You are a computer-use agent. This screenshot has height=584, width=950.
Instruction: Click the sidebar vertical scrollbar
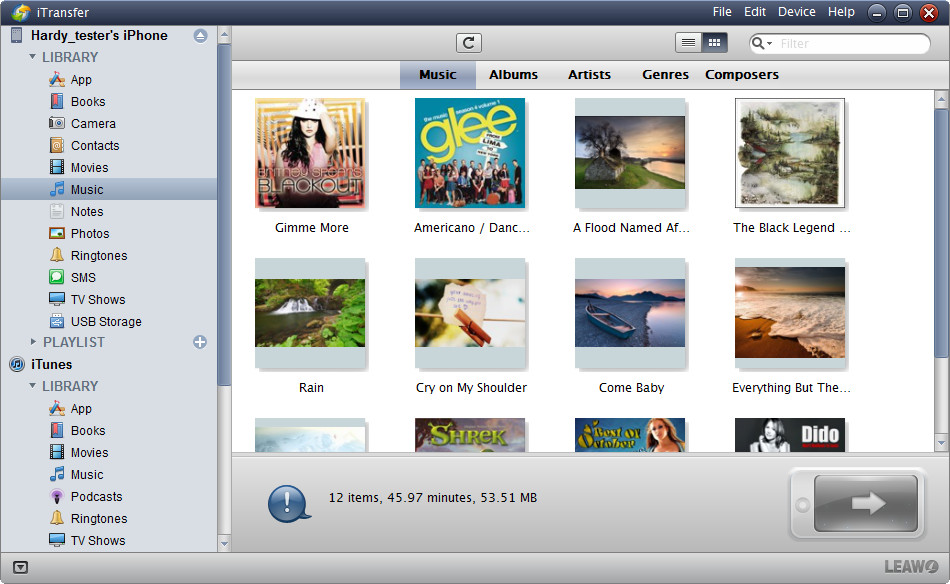click(x=224, y=200)
